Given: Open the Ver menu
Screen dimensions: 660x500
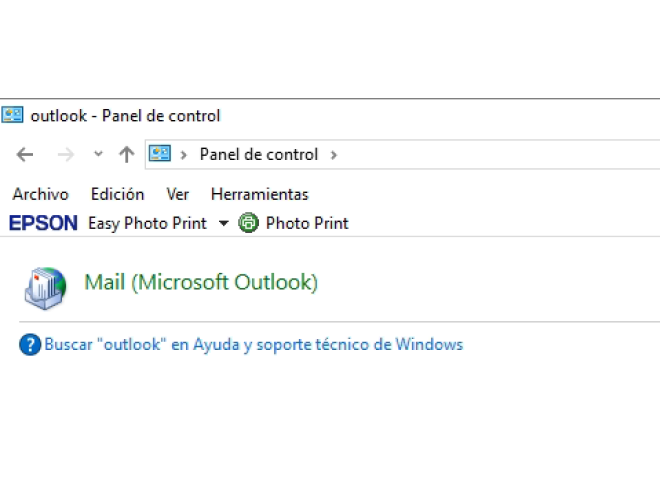Looking at the screenshot, I should pos(178,194).
